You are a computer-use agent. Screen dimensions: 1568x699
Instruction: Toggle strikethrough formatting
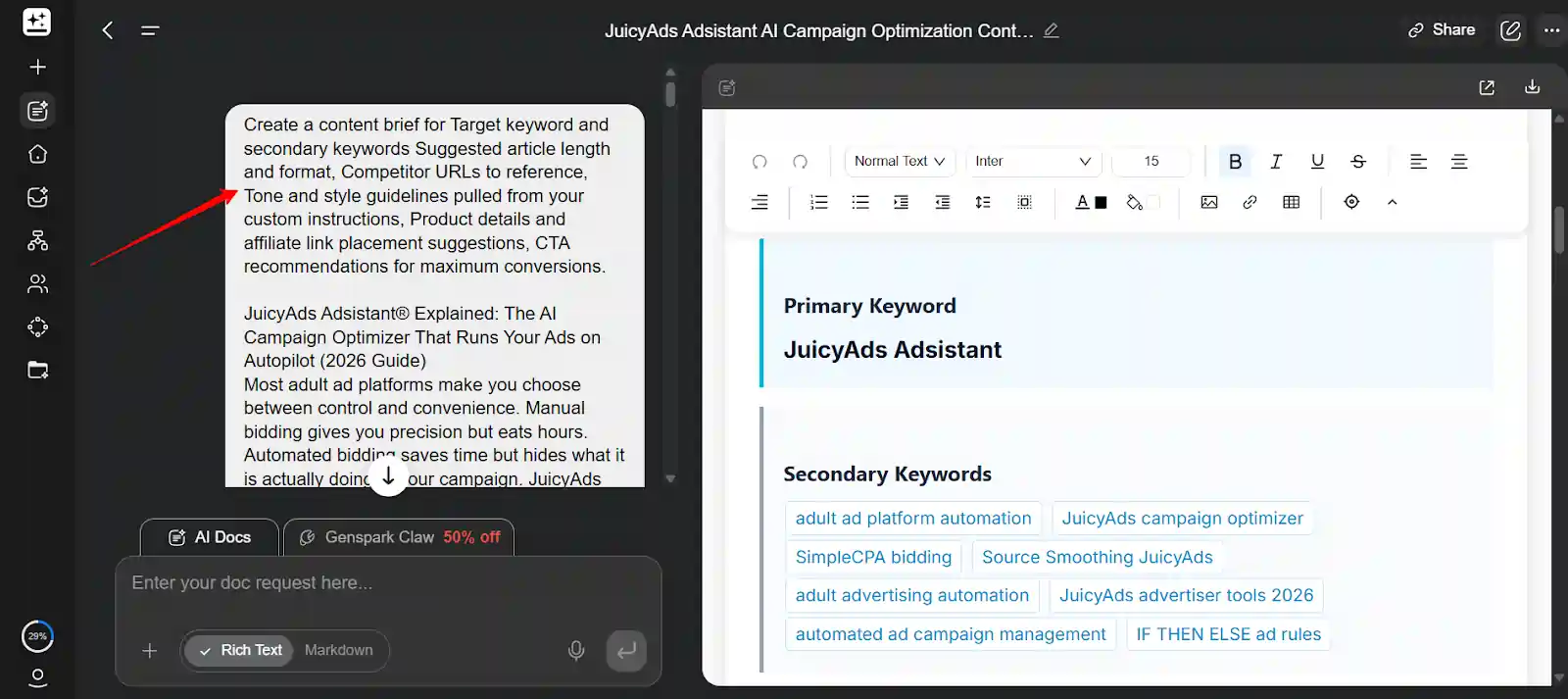click(1358, 162)
